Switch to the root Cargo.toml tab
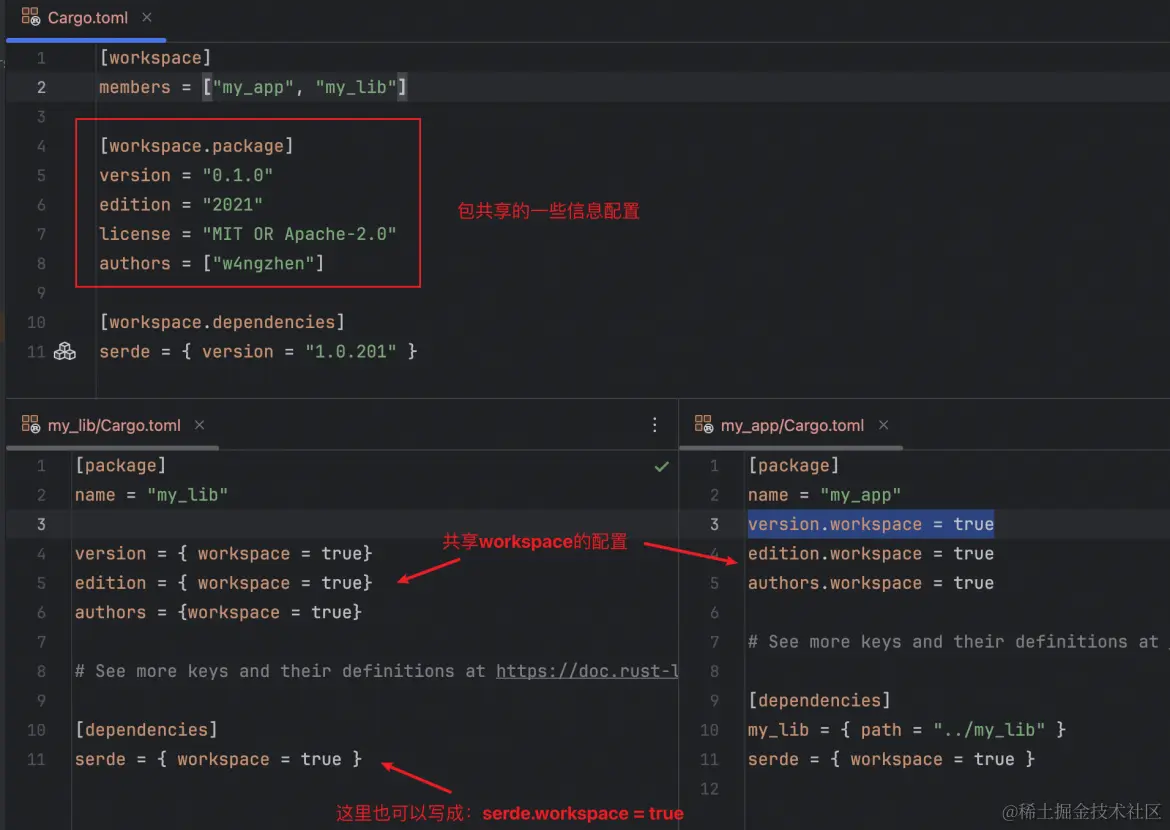The height and width of the screenshot is (830, 1170). click(x=87, y=18)
